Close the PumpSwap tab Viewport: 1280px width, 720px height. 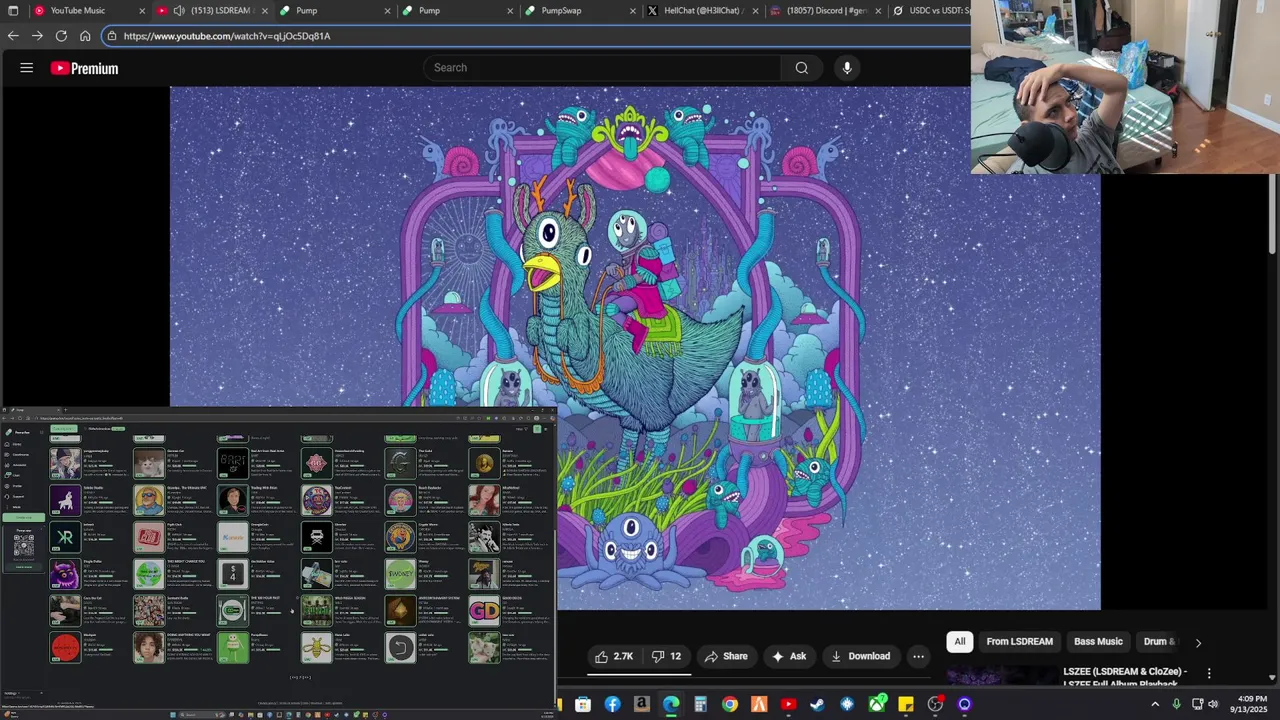tap(633, 11)
